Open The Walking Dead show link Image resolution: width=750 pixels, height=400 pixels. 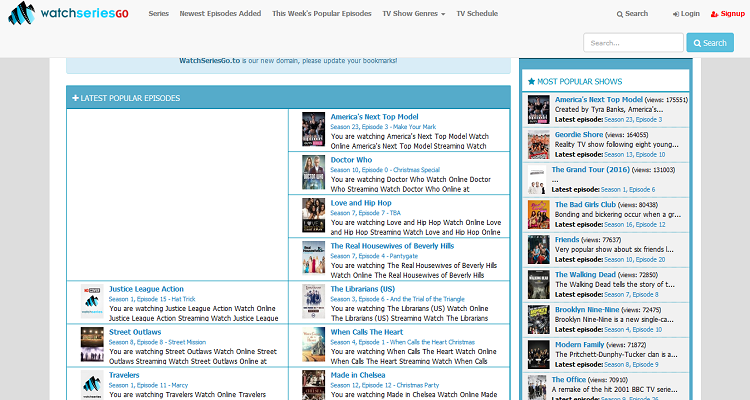585,274
